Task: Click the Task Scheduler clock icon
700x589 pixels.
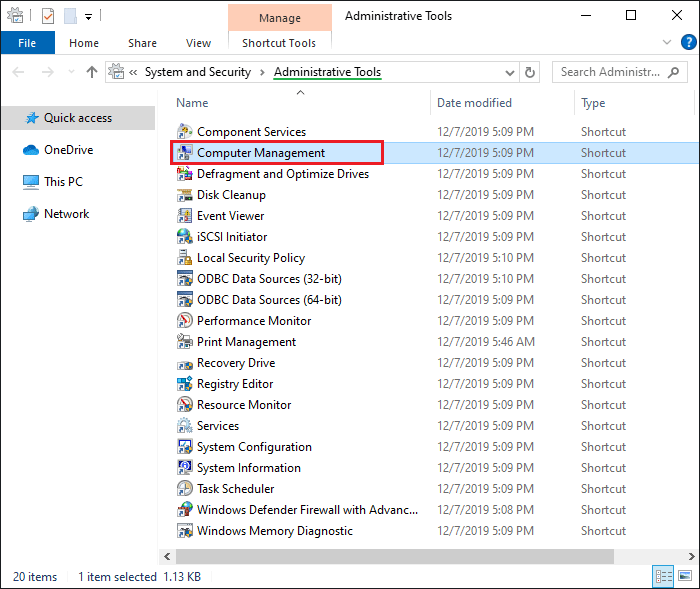Action: pyautogui.click(x=184, y=489)
